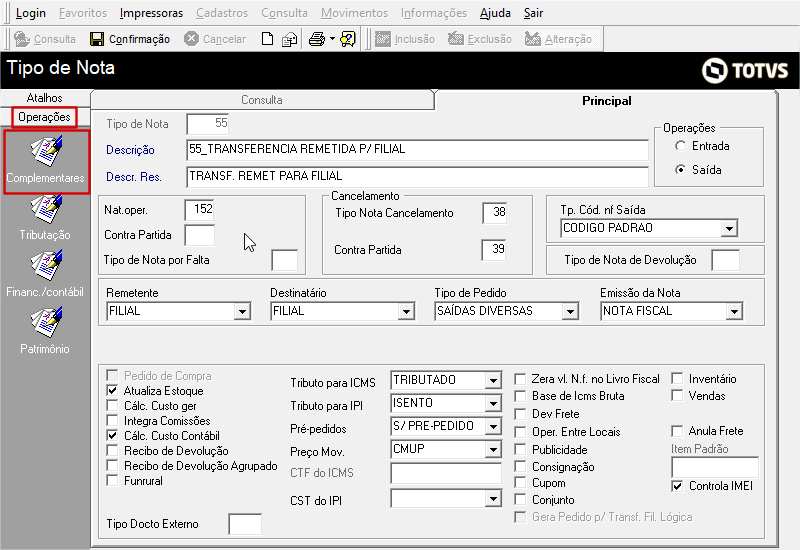Click the CTF do ICMS input field
800x550 pixels.
click(x=446, y=473)
